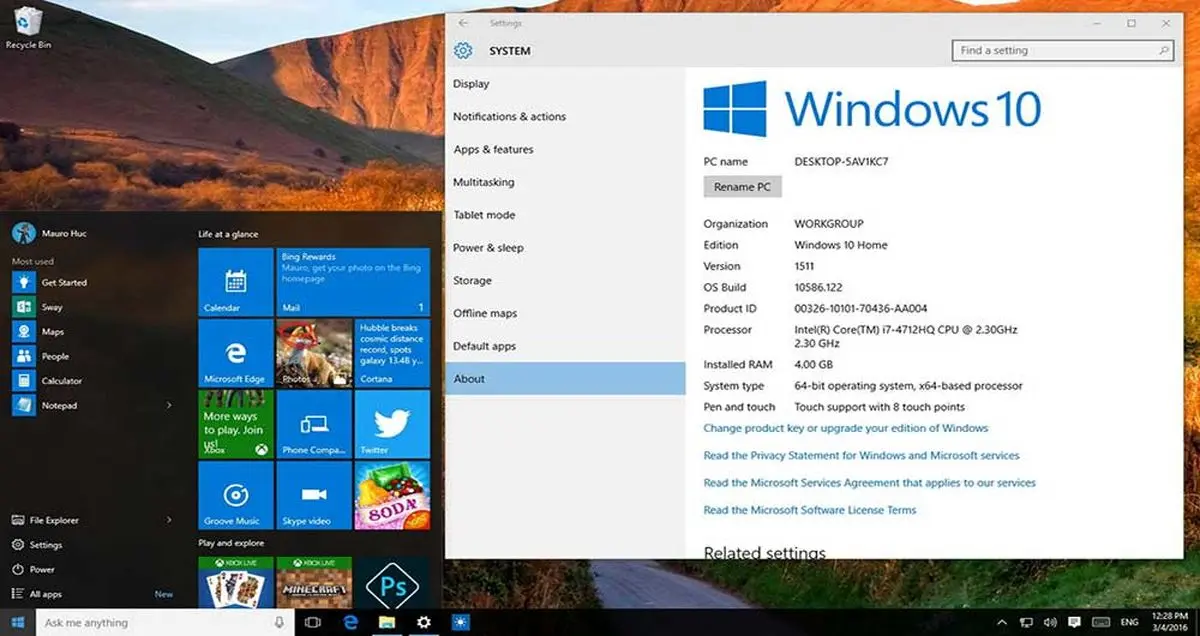Open the Calendar tile
1200x636 pixels.
click(235, 282)
